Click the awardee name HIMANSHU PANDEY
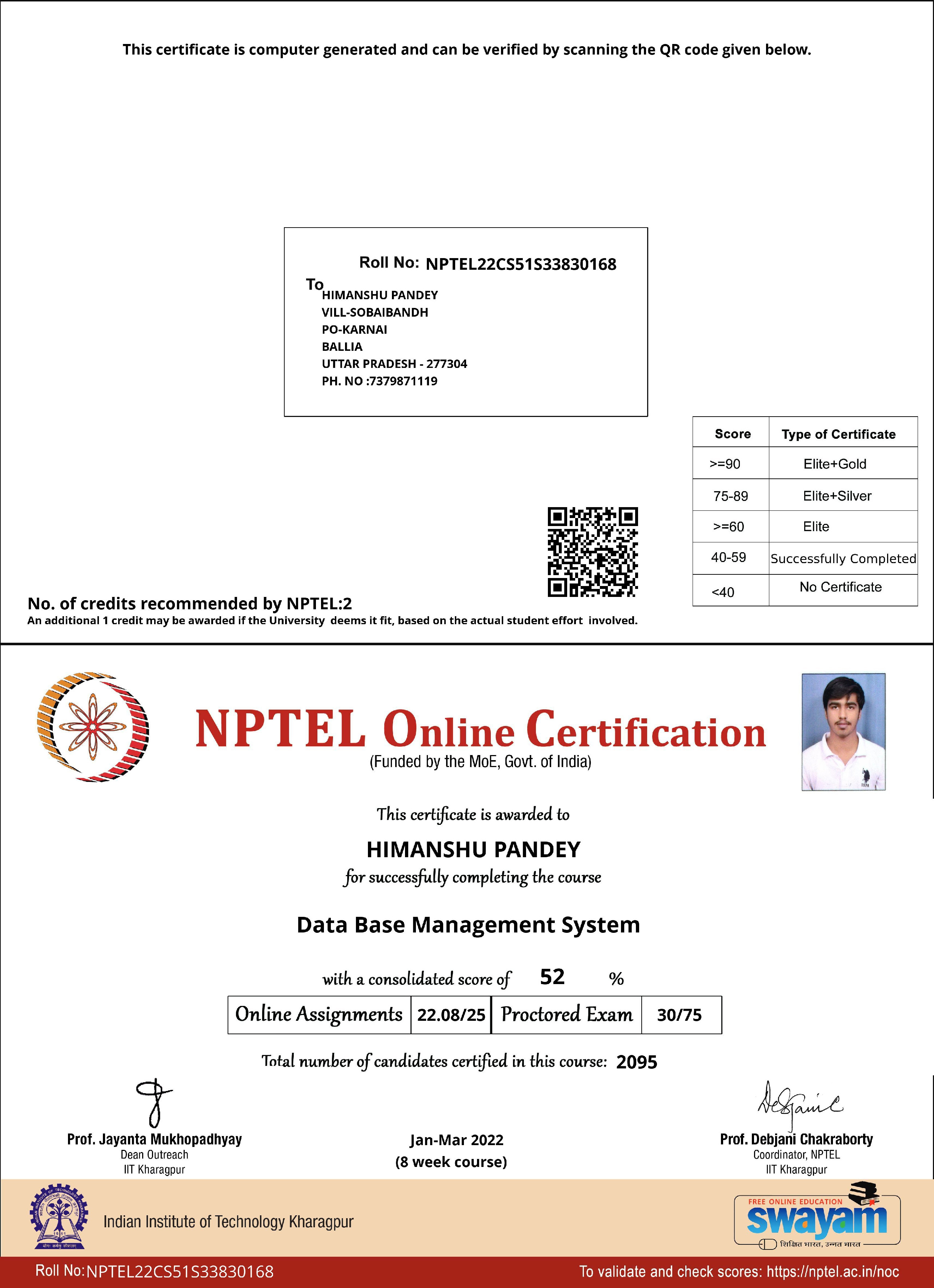 (473, 850)
